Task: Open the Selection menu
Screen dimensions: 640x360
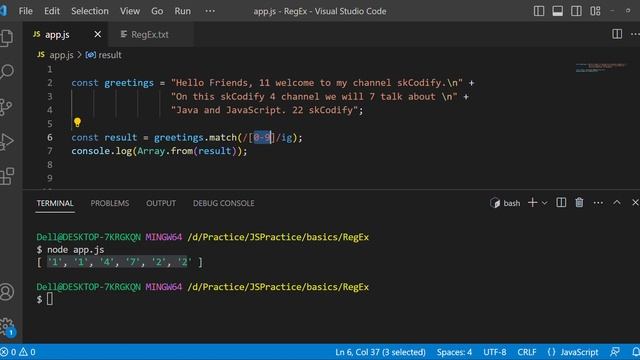Action: click(x=90, y=11)
